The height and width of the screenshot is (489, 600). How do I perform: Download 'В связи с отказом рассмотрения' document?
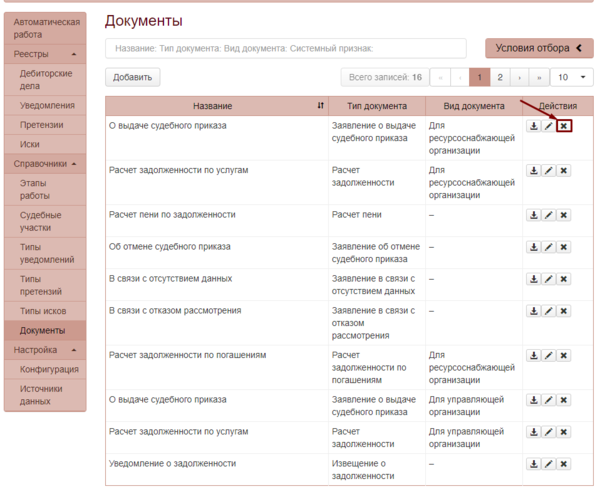(533, 311)
